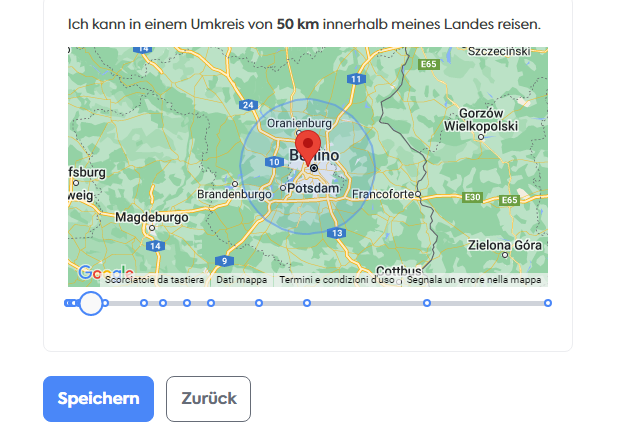Click the Gorzów Wielkopolski map label
632x438 pixels.
[x=481, y=120]
